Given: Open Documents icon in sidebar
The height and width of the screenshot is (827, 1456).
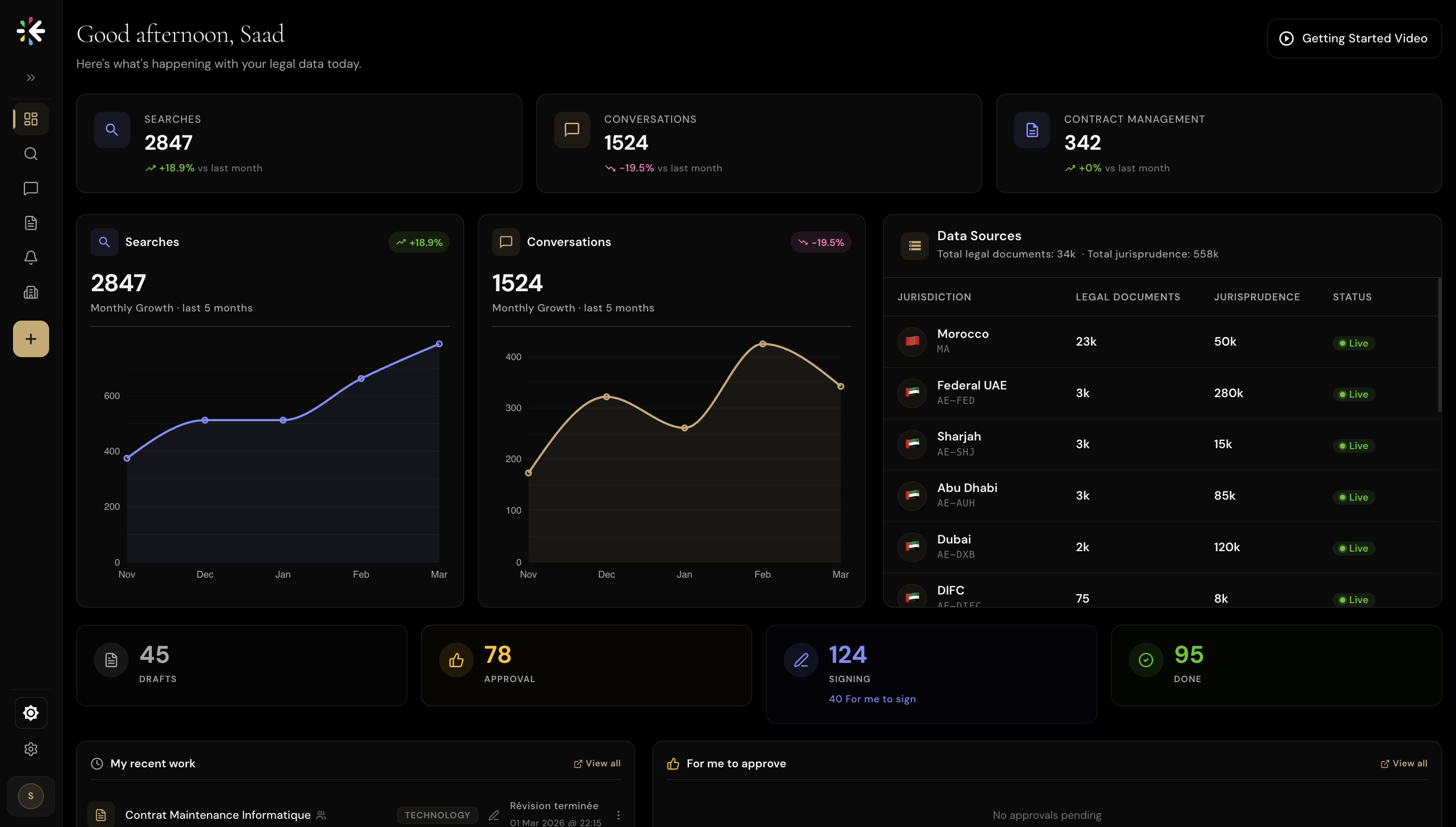Looking at the screenshot, I should click(x=31, y=223).
